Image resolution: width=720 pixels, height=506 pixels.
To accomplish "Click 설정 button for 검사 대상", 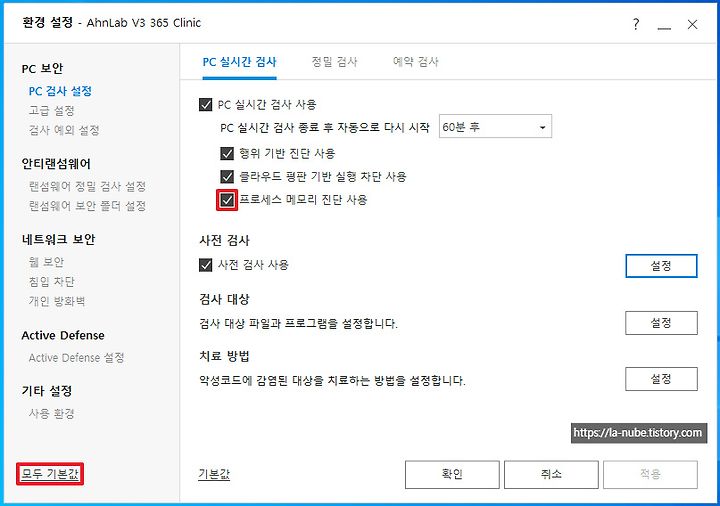I will pos(661,323).
